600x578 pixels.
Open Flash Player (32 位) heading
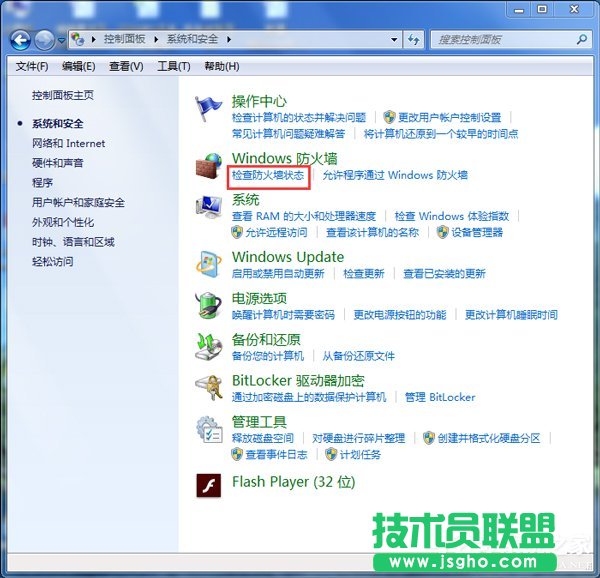[x=293, y=482]
